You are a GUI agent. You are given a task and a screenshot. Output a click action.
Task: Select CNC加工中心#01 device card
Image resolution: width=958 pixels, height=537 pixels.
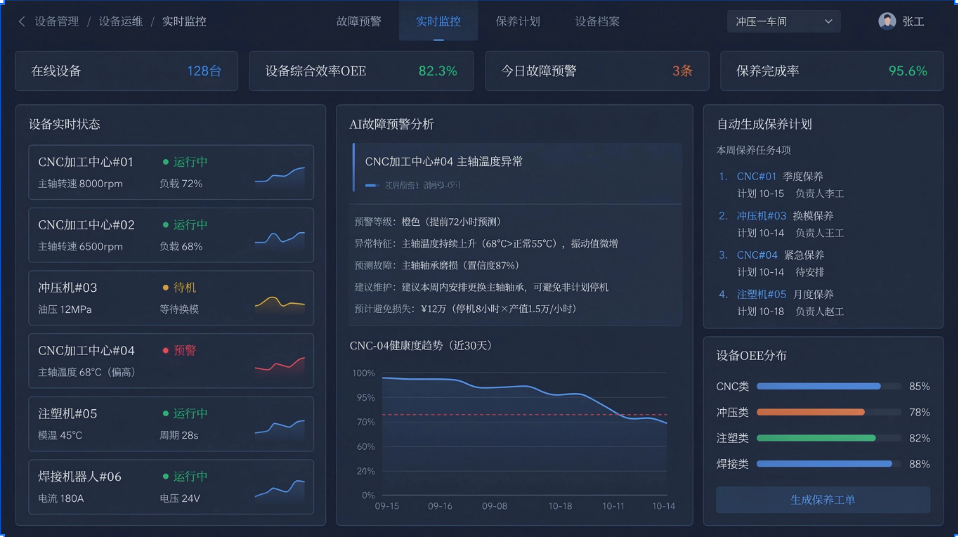[x=171, y=172]
